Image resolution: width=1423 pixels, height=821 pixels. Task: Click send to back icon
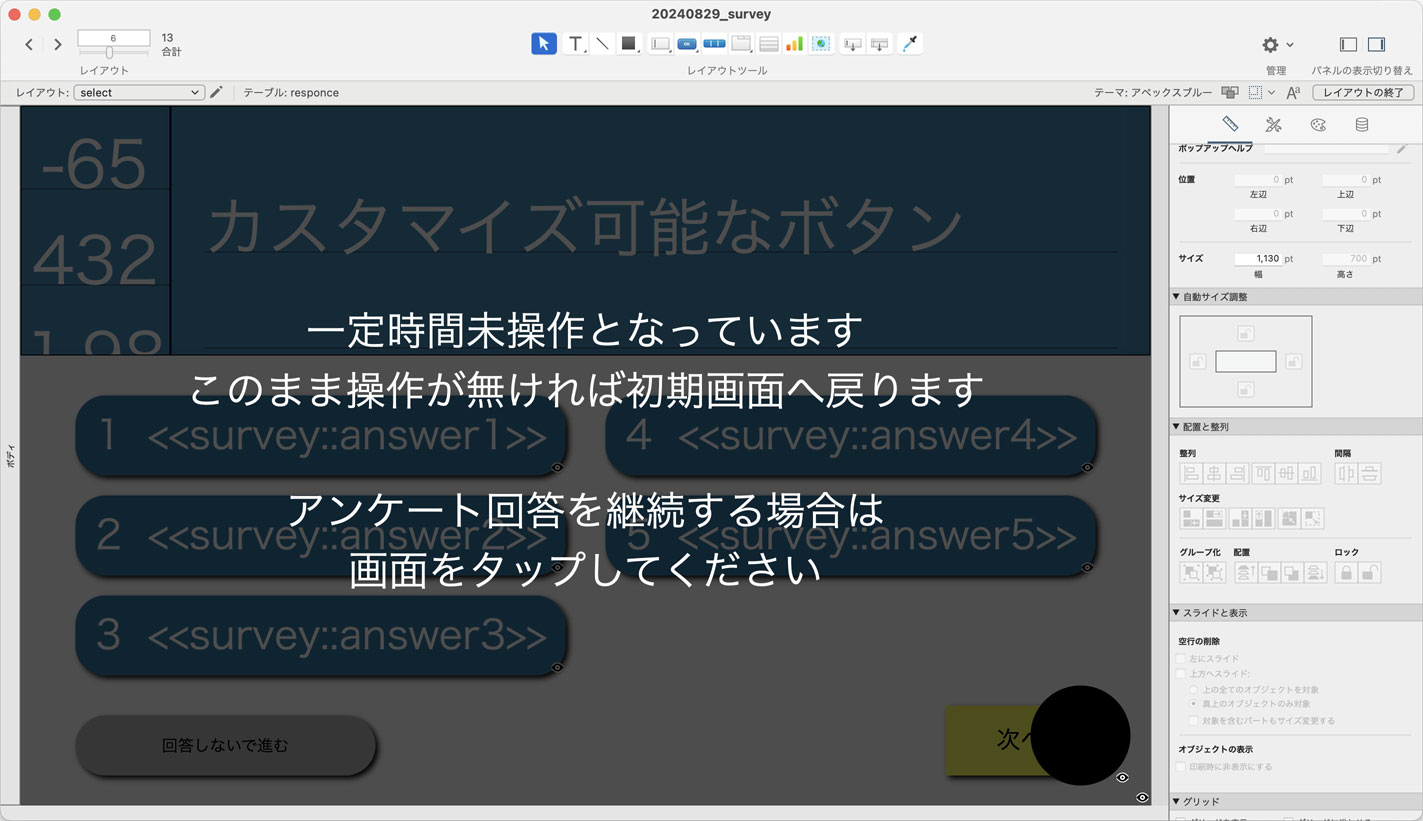pos(1317,573)
